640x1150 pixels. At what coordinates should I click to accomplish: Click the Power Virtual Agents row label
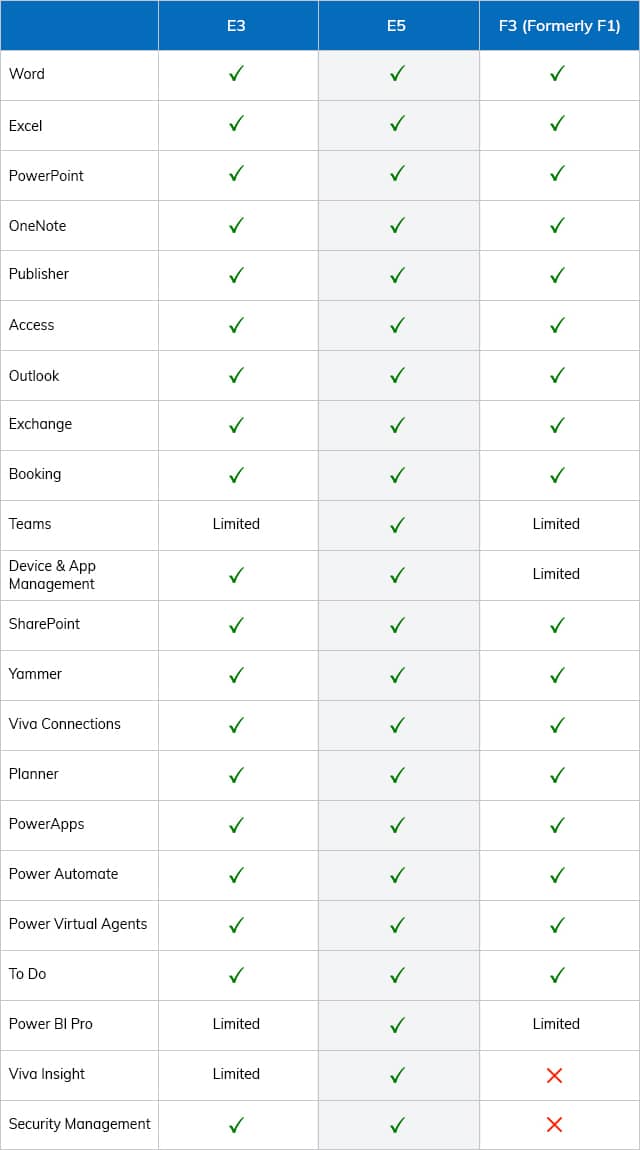point(78,924)
